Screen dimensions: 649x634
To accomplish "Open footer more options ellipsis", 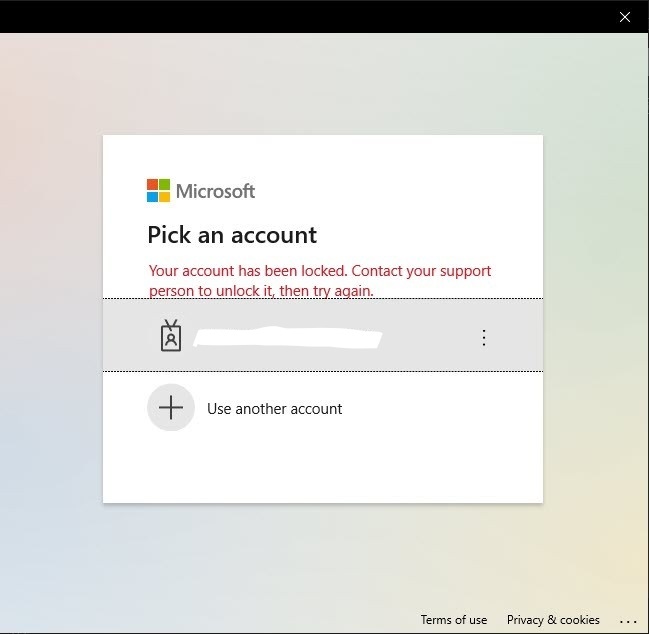I will (x=628, y=621).
